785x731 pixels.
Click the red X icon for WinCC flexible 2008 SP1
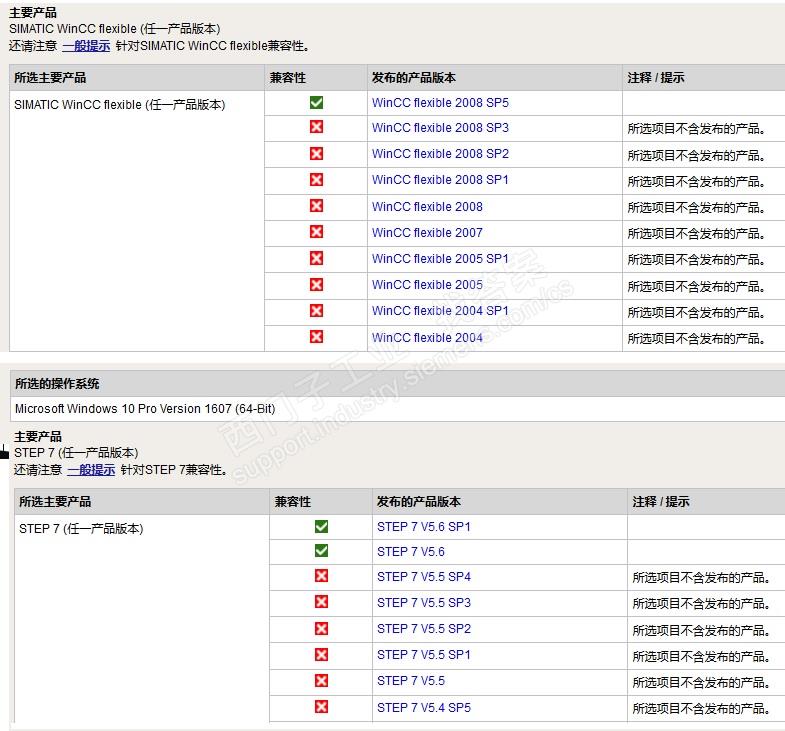click(x=316, y=179)
